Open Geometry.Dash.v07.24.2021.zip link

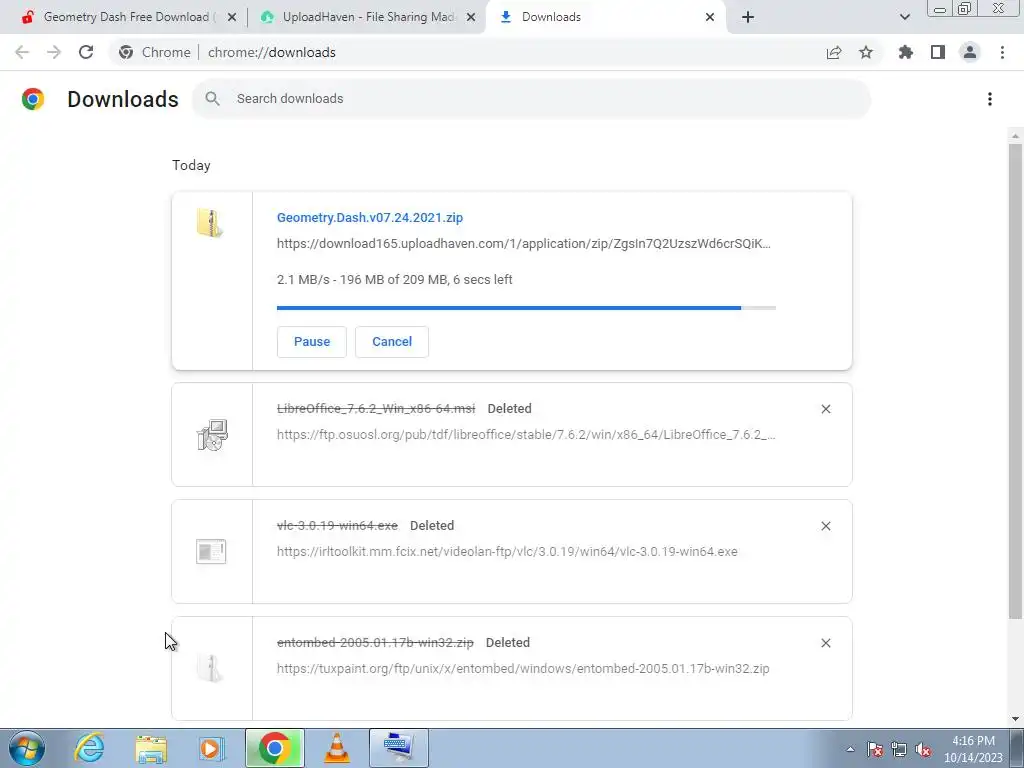point(370,217)
